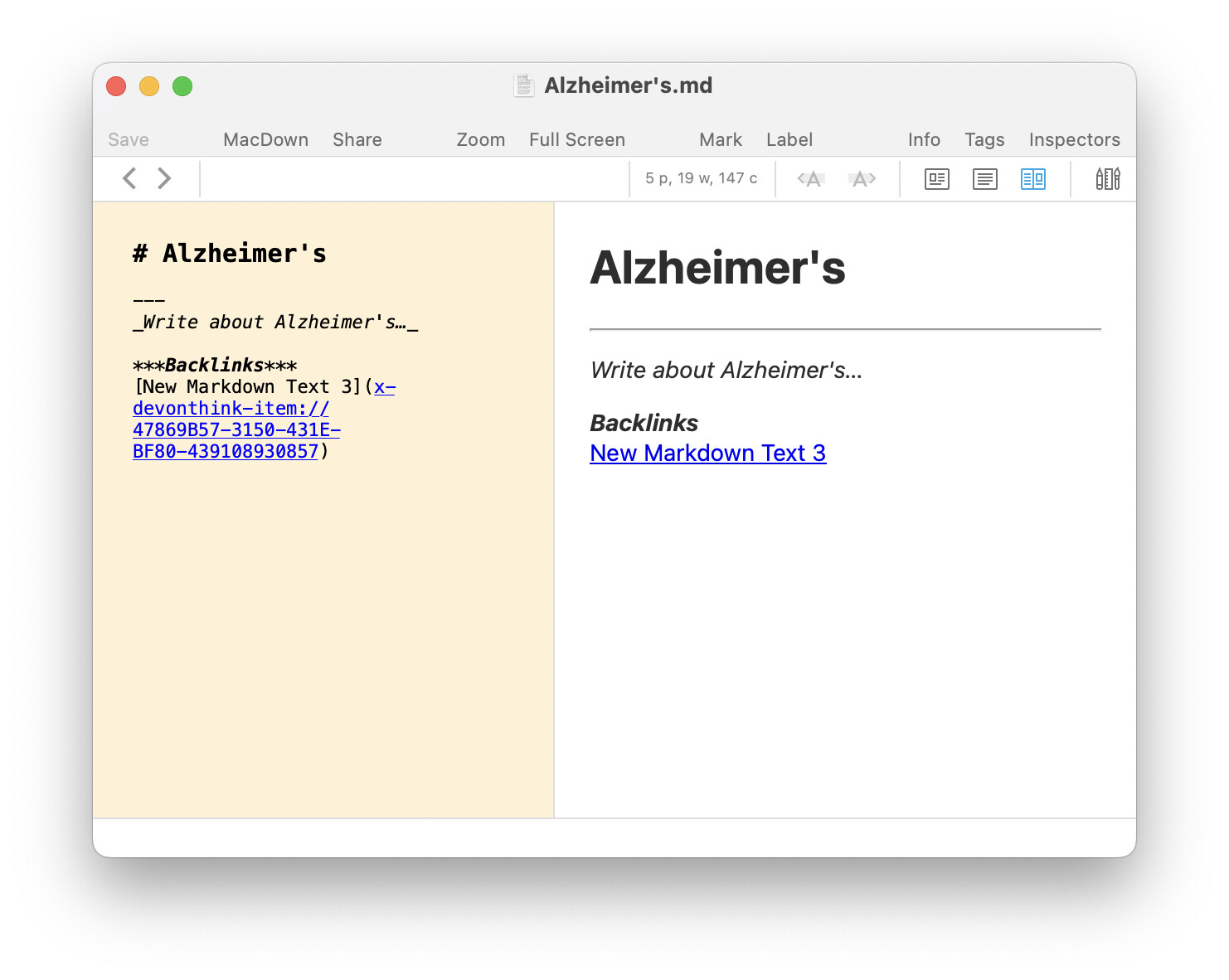The image size is (1229, 980).
Task: Switch to preview-only view icon
Action: (x=937, y=179)
